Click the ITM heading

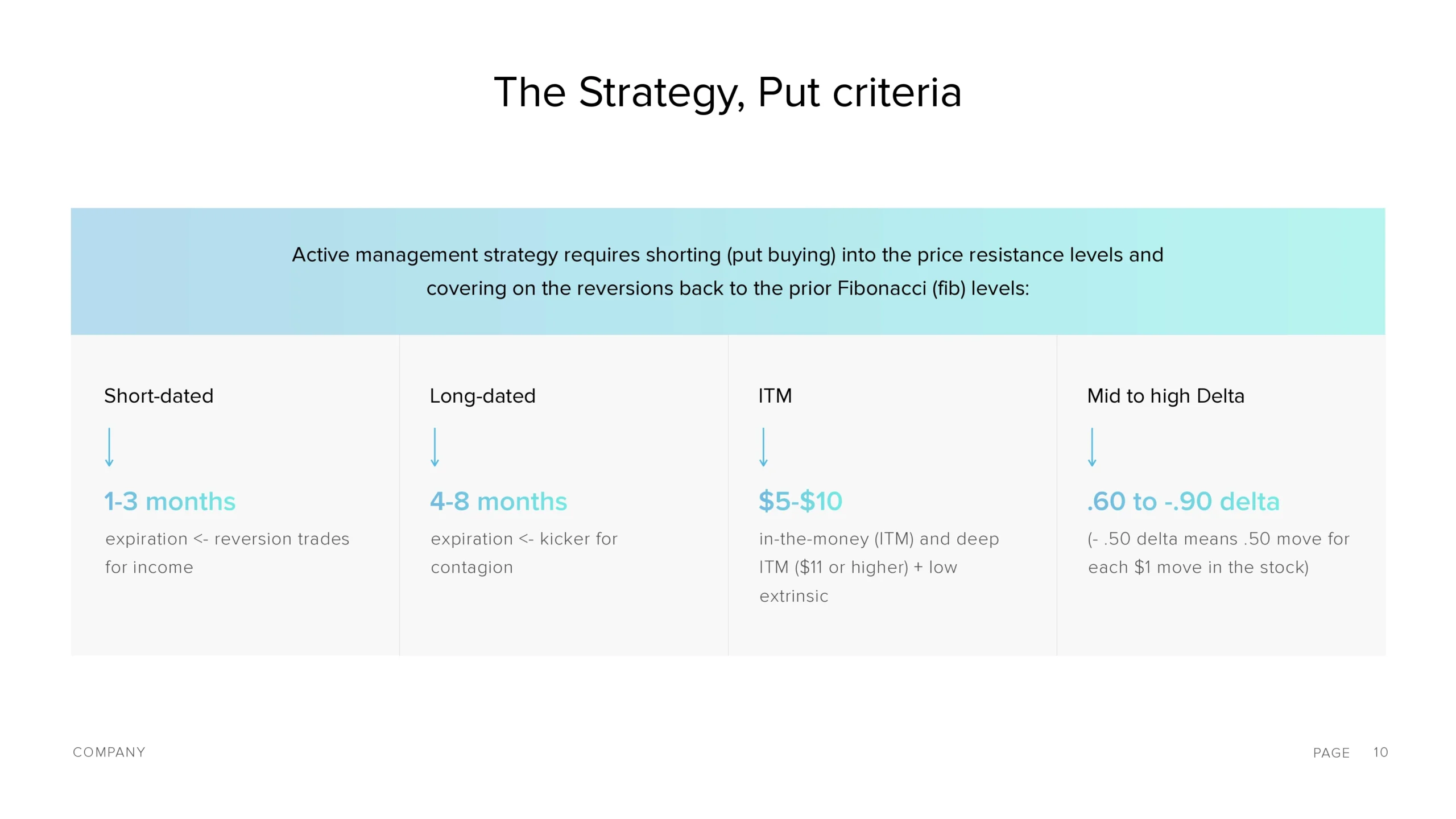click(775, 396)
